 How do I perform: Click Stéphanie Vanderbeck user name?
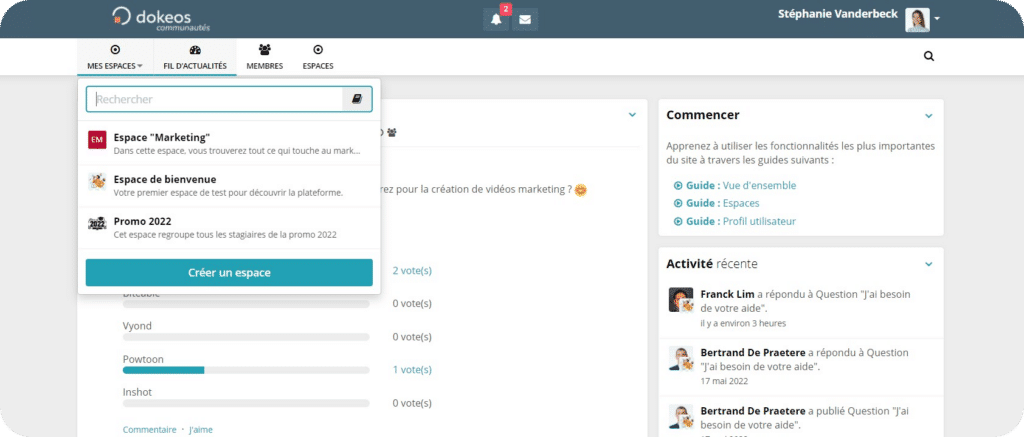[839, 14]
